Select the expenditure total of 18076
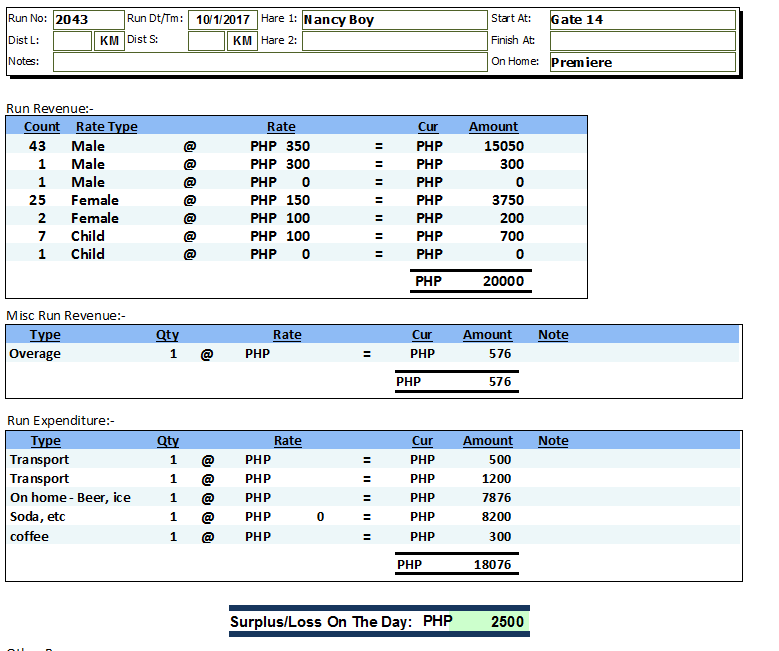The width and height of the screenshot is (779, 651). coord(491,565)
